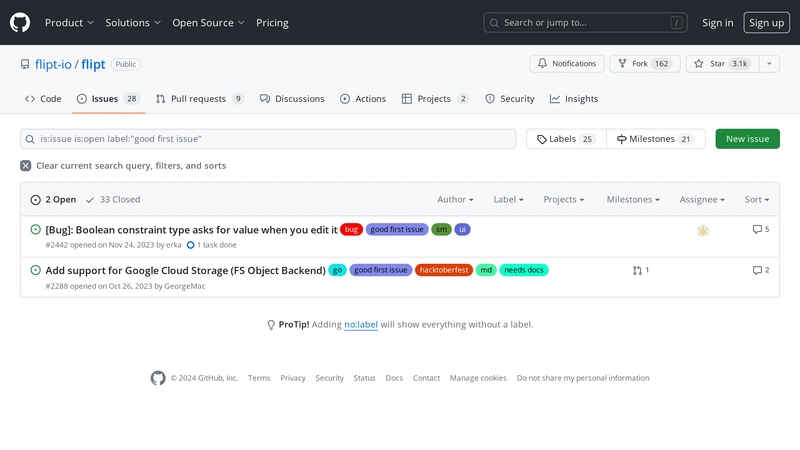Open the Insights tab
Viewport: 800px width, 450px height.
click(574, 99)
